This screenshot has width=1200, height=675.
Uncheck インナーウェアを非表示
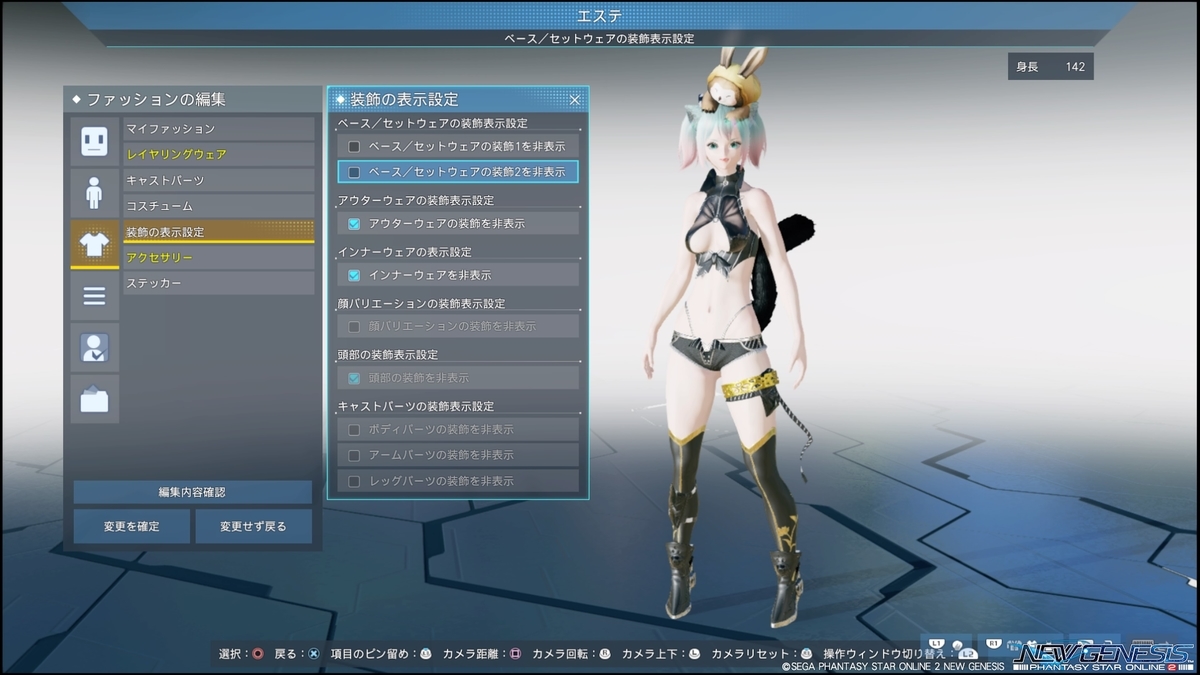[x=354, y=275]
